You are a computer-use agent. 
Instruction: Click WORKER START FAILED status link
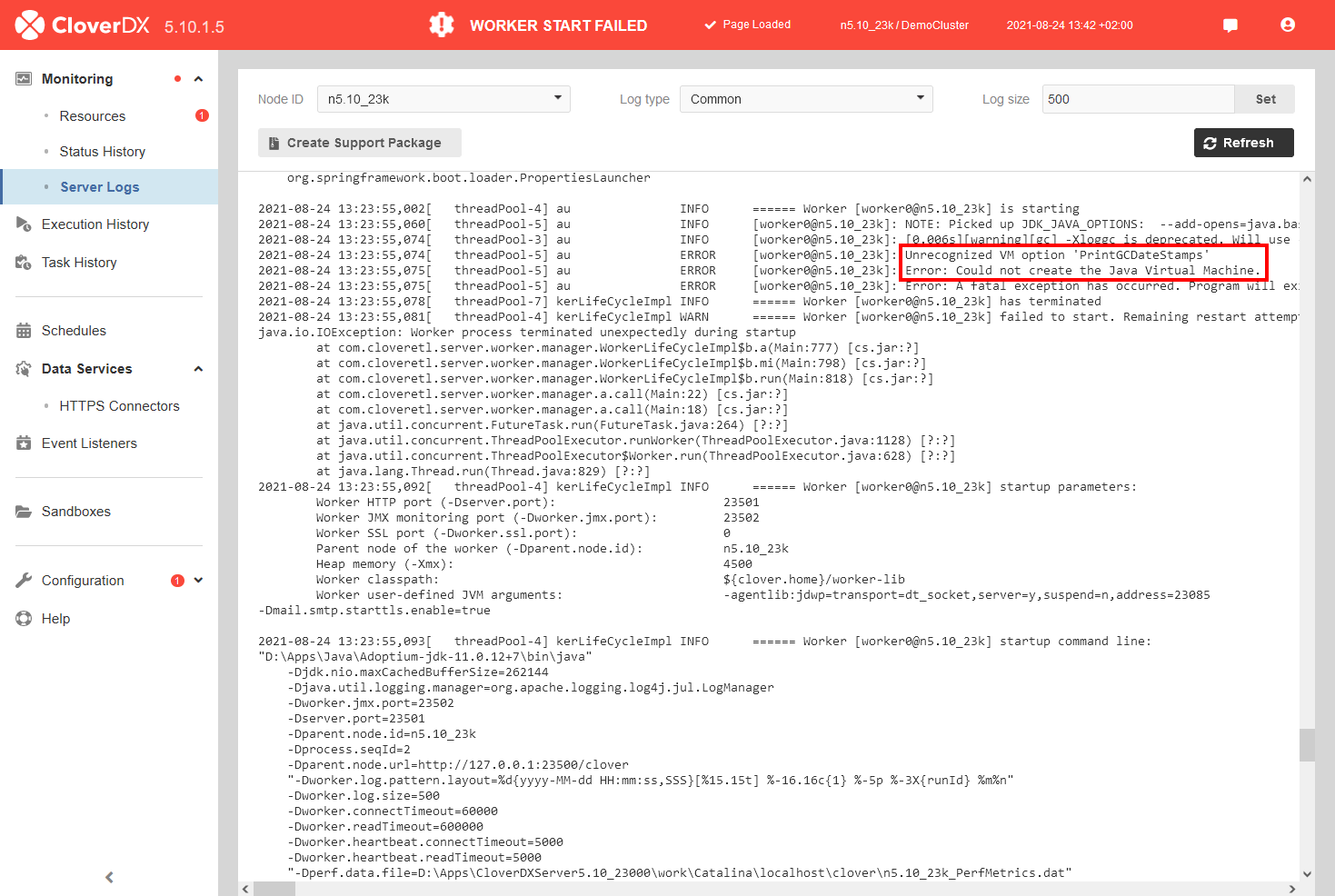pyautogui.click(x=558, y=25)
